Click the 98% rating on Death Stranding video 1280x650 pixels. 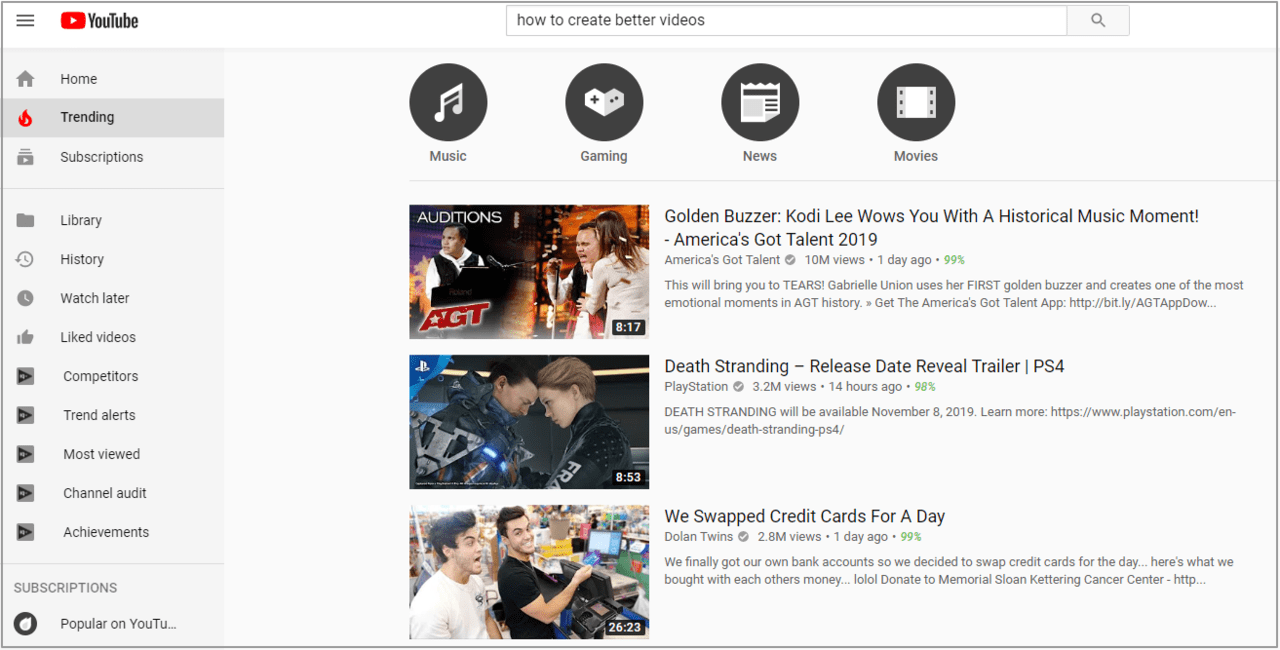[x=925, y=387]
